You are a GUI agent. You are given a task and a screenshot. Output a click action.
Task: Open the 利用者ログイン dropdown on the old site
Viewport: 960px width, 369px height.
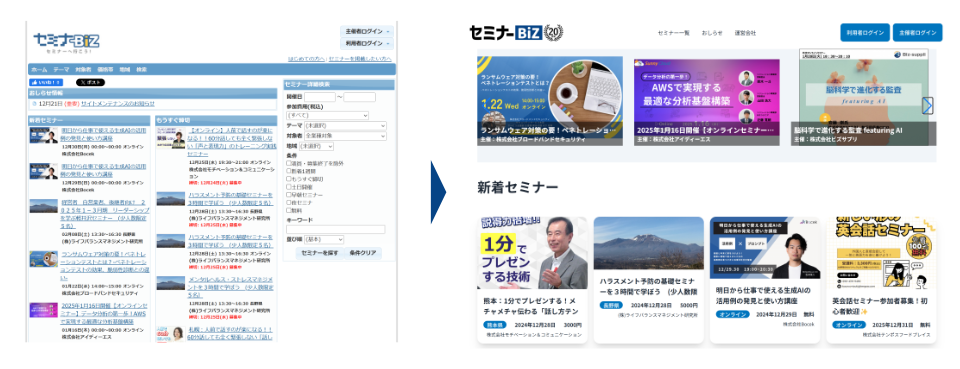tap(367, 44)
